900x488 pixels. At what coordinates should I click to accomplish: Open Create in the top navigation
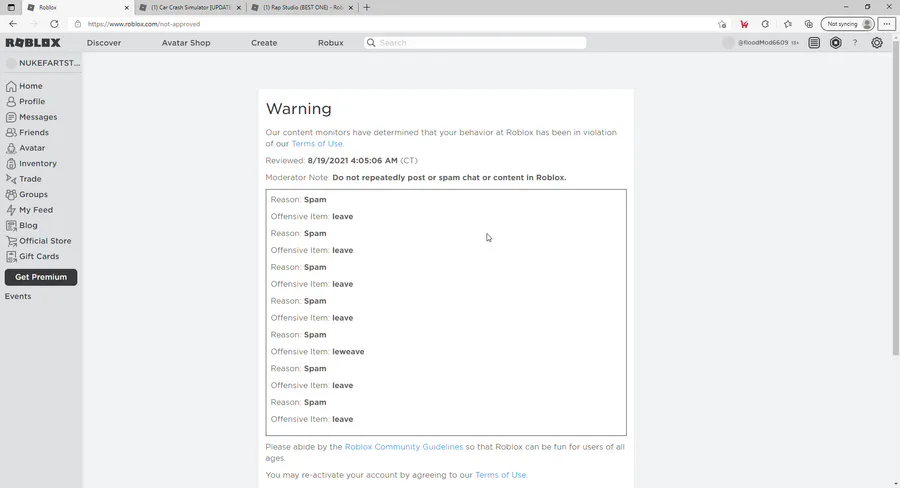(264, 42)
